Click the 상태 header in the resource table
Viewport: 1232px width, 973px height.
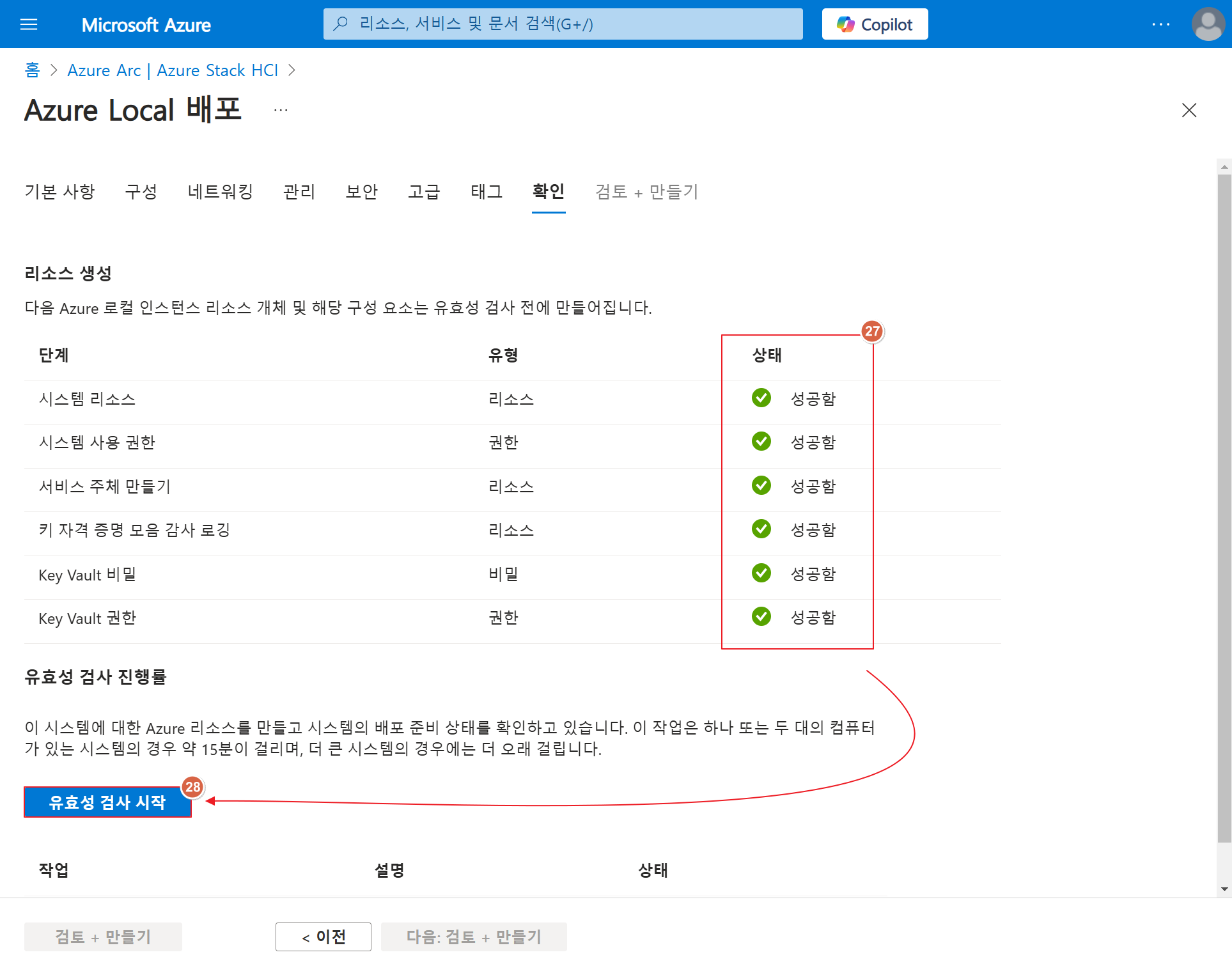click(x=767, y=355)
